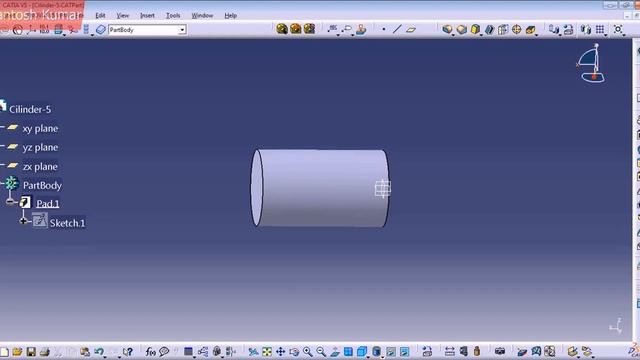Click the grid icon in the top toolbar
Viewport: 640px width, 360px height.
(x=600, y=29)
